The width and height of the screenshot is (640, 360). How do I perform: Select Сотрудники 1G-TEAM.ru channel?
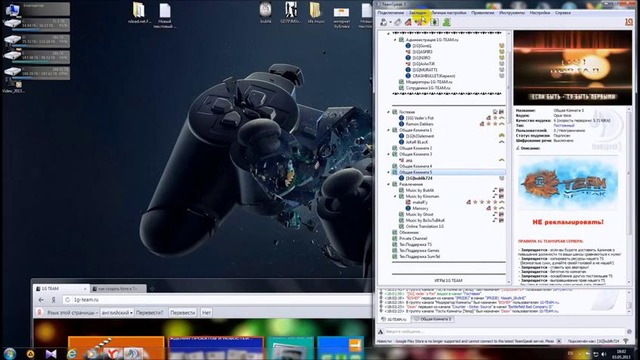428,88
